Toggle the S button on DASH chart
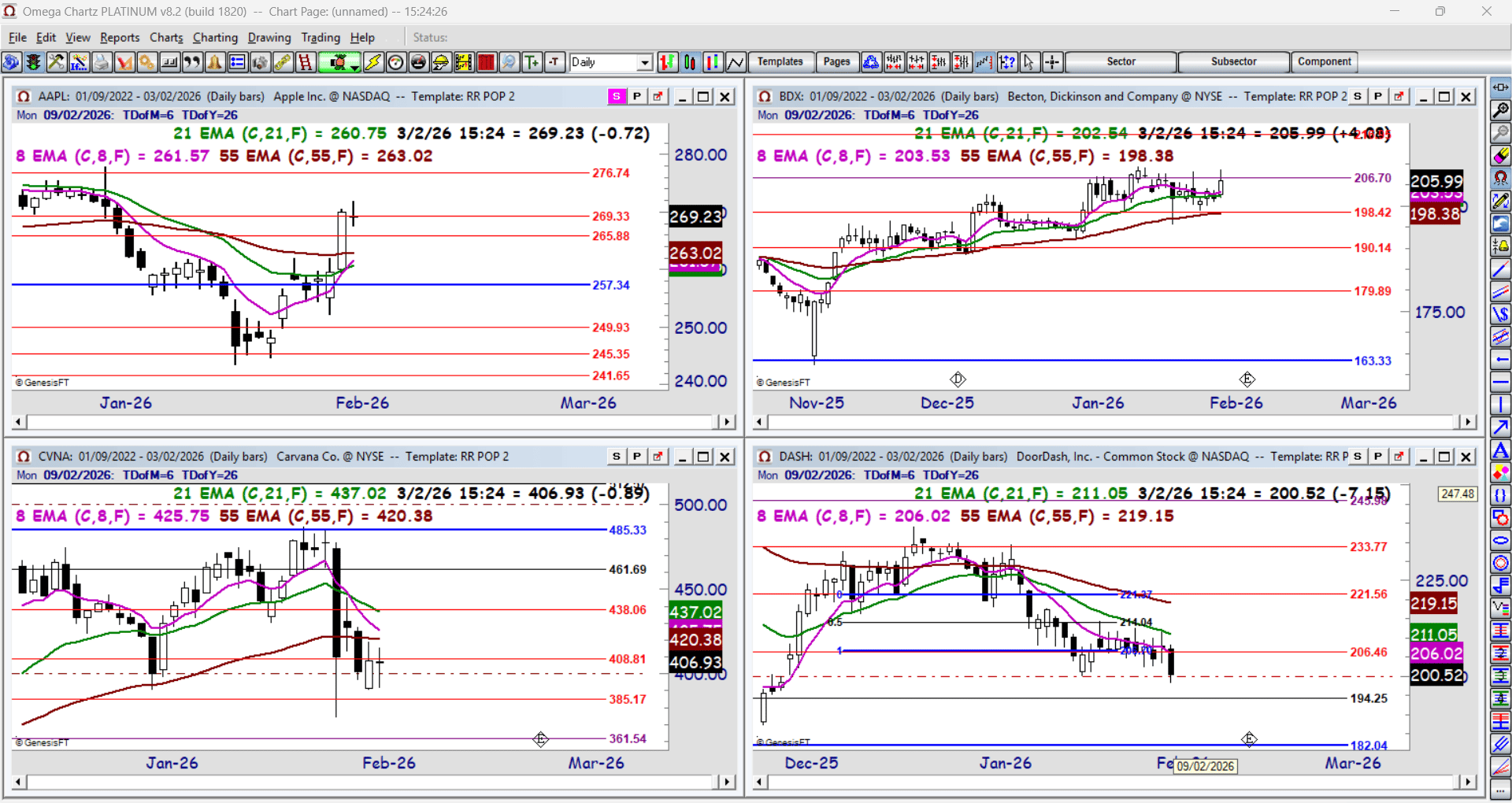The width and height of the screenshot is (1512, 803). click(1358, 457)
